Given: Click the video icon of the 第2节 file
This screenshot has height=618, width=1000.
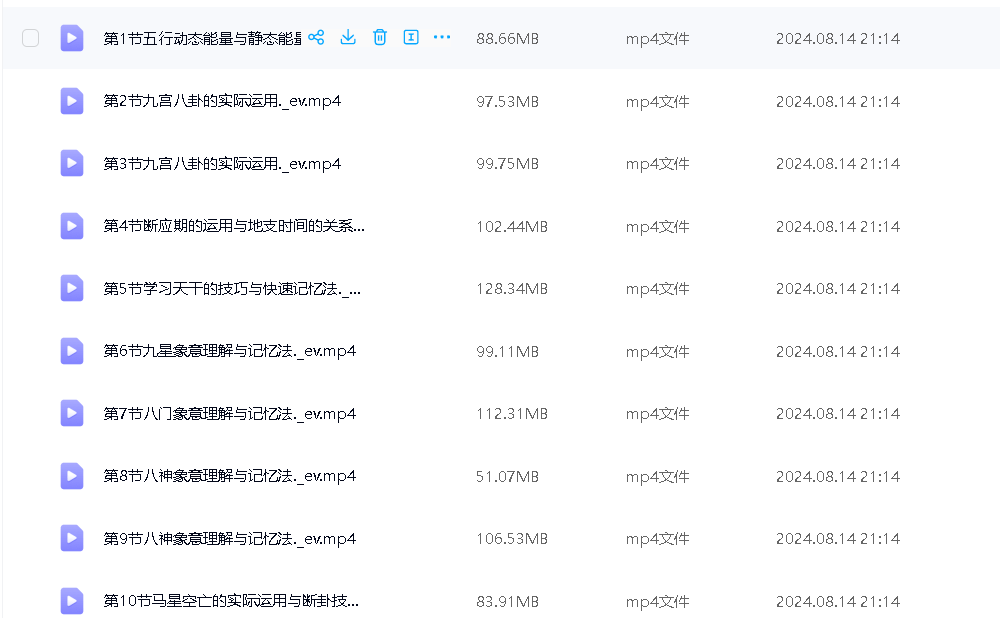Looking at the screenshot, I should pyautogui.click(x=72, y=101).
